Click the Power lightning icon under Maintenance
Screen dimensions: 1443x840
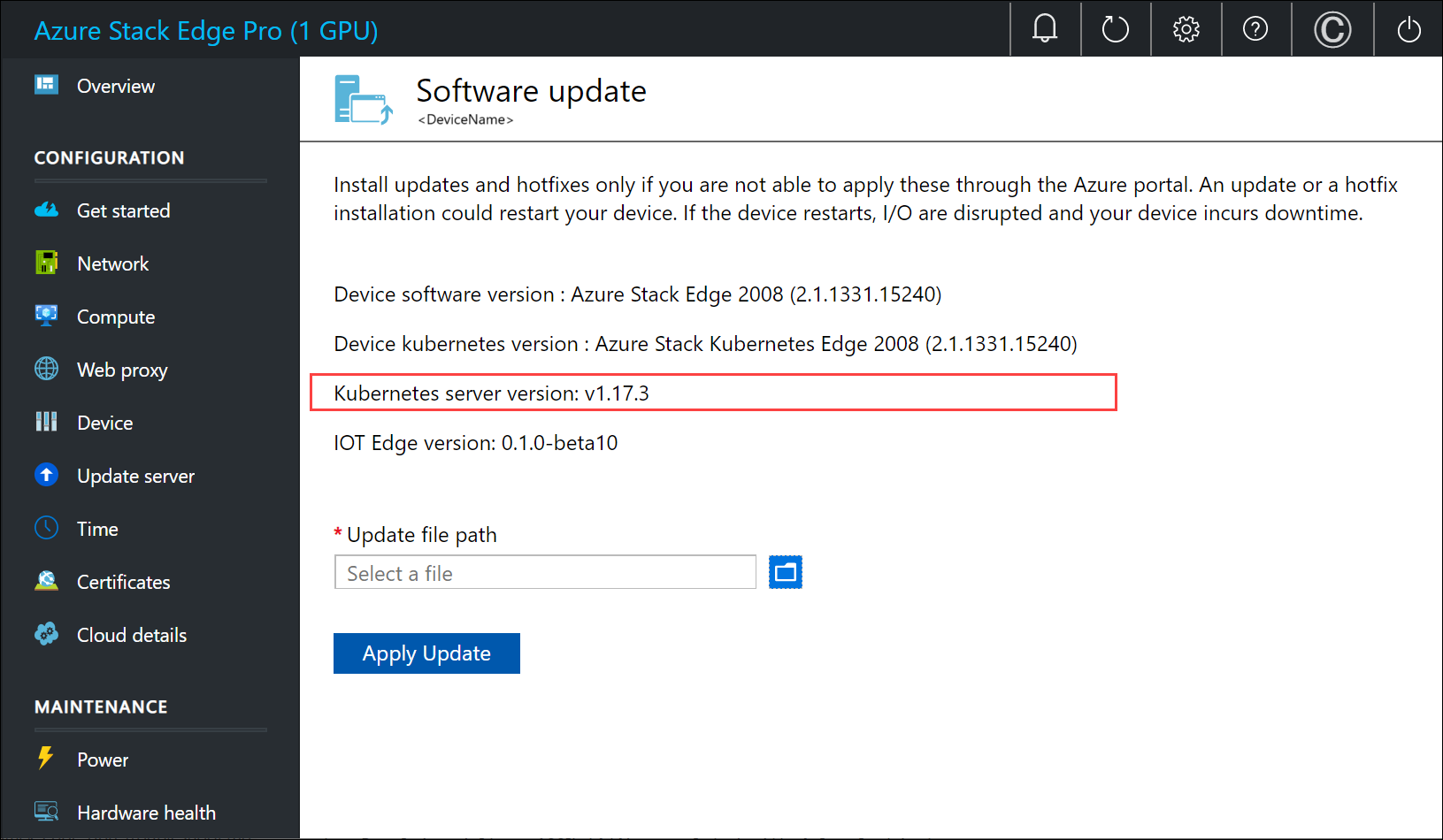(46, 759)
